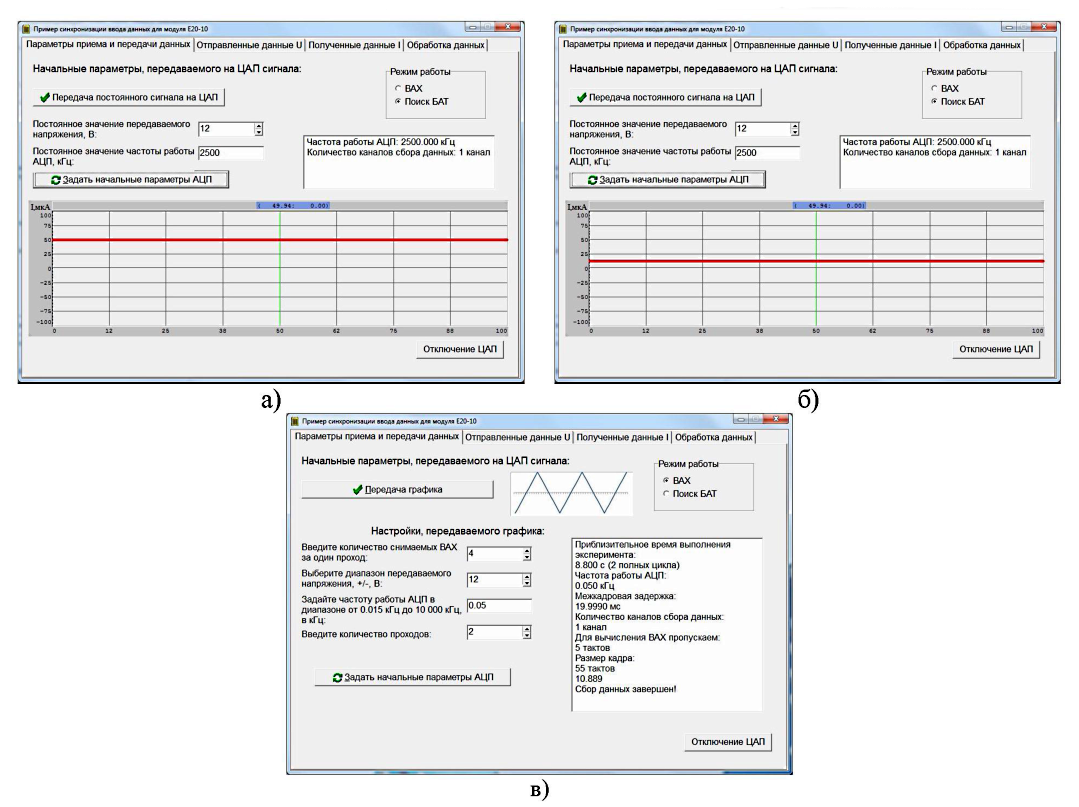Click the 'Частота работы АЦП: 2500.000 кГц' line in window б)
The height and width of the screenshot is (807, 1079).
click(917, 142)
